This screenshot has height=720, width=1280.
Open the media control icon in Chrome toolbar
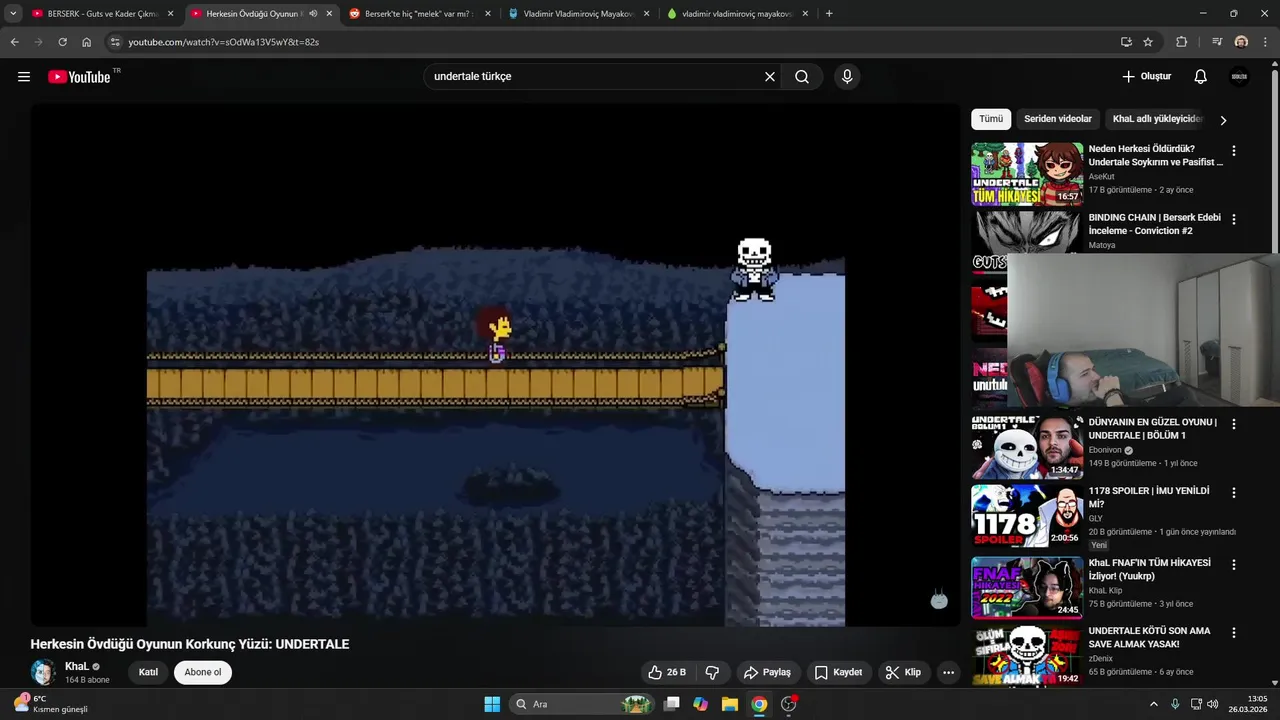tap(1217, 42)
